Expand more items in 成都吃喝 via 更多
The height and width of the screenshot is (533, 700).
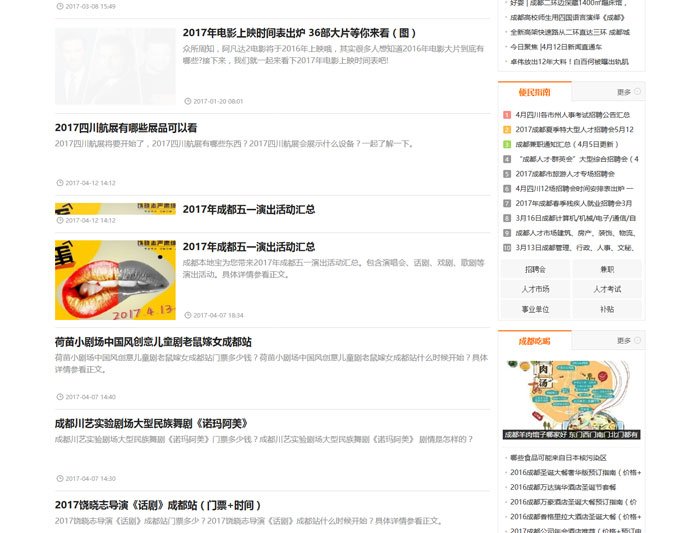click(624, 341)
